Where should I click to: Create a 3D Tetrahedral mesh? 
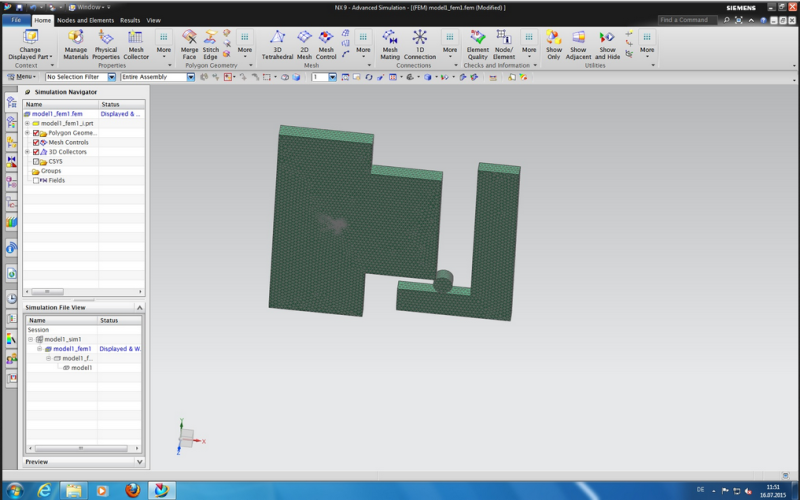pyautogui.click(x=277, y=44)
